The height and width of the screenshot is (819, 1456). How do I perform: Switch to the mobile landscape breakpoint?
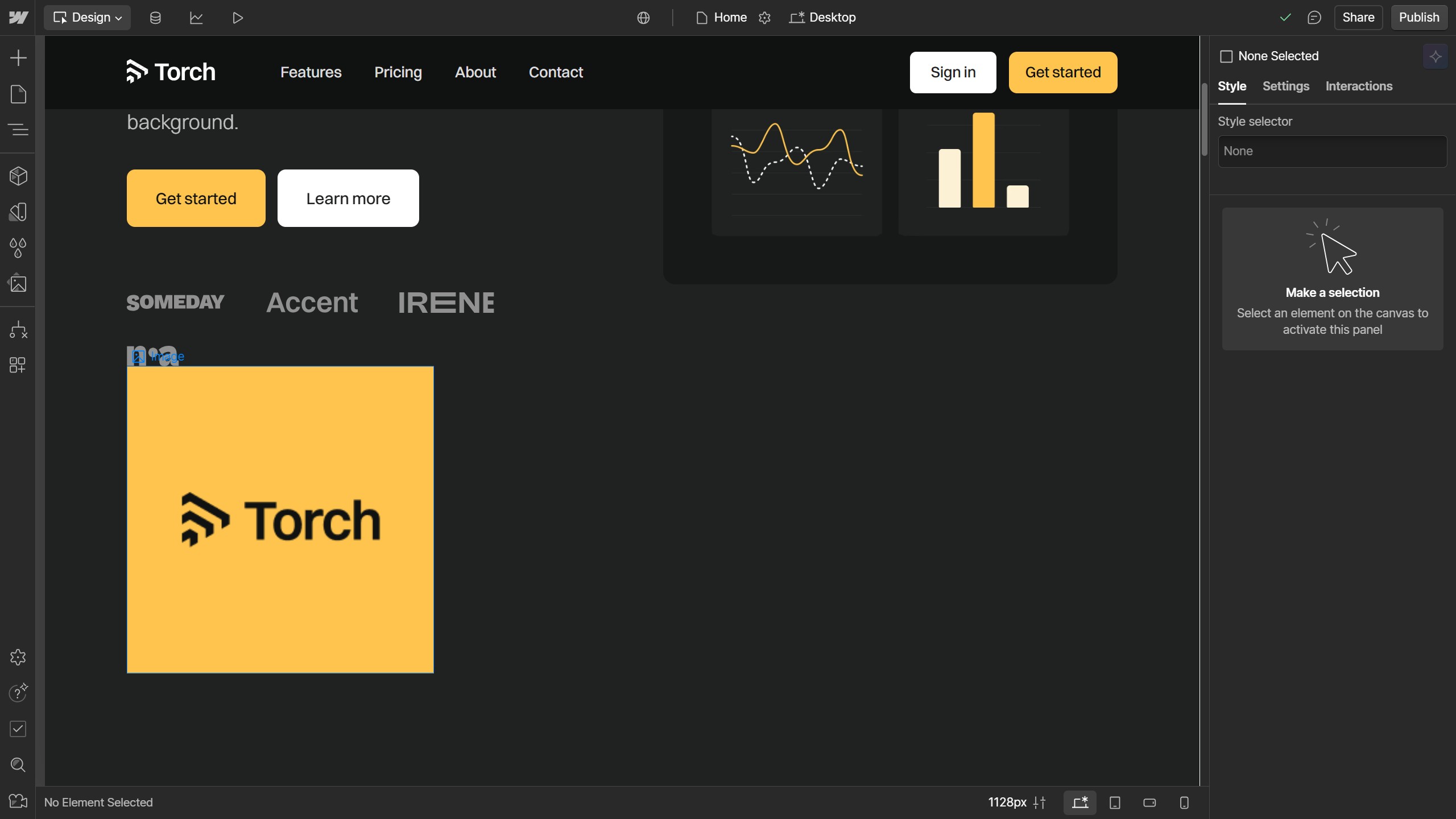[1149, 803]
